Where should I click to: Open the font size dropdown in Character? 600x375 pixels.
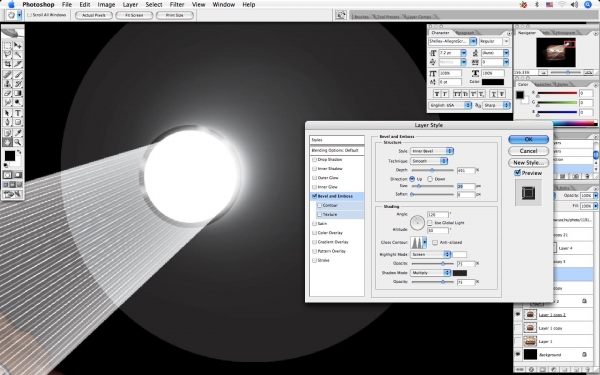463,53
